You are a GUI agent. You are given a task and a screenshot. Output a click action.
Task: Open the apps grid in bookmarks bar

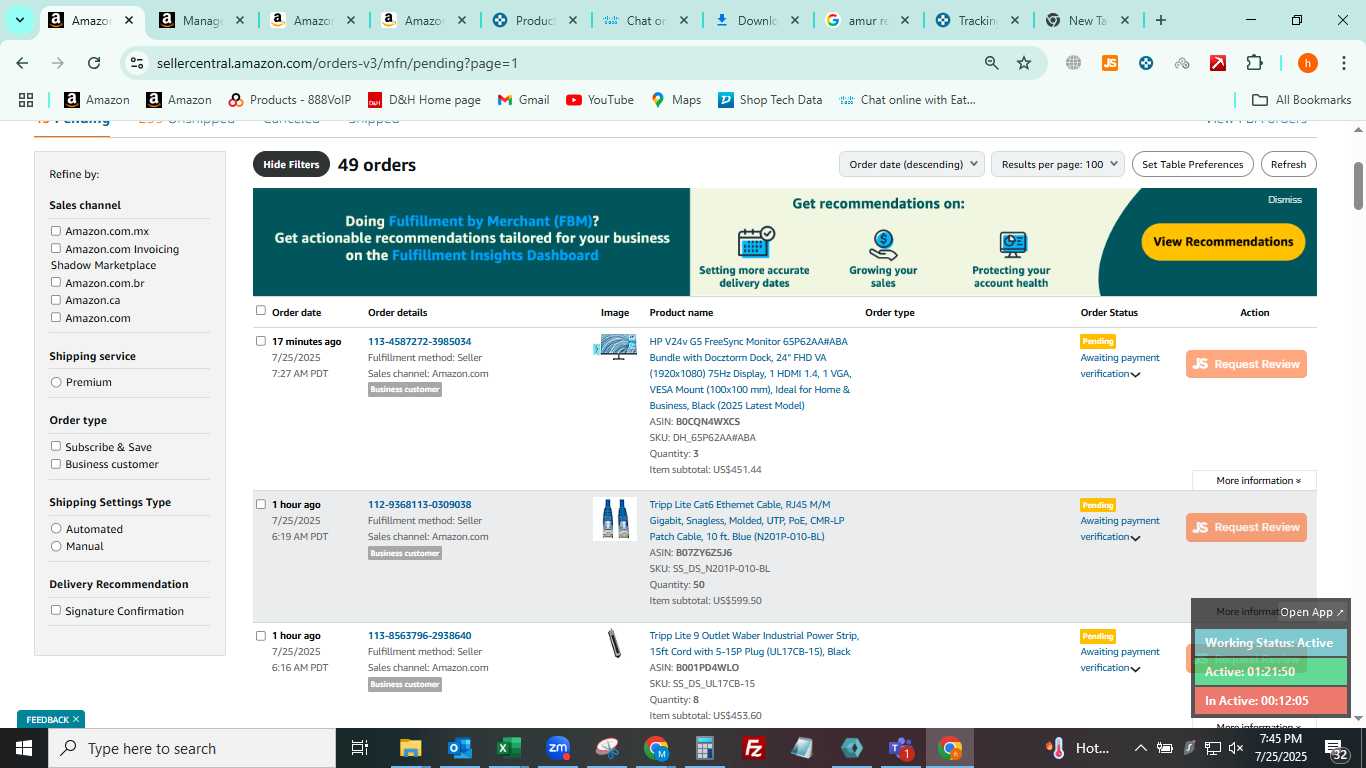pos(26,100)
